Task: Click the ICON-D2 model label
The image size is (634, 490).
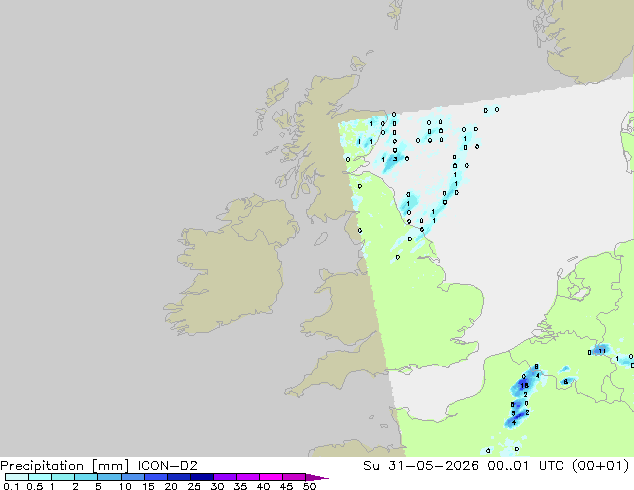Action: pyautogui.click(x=167, y=465)
